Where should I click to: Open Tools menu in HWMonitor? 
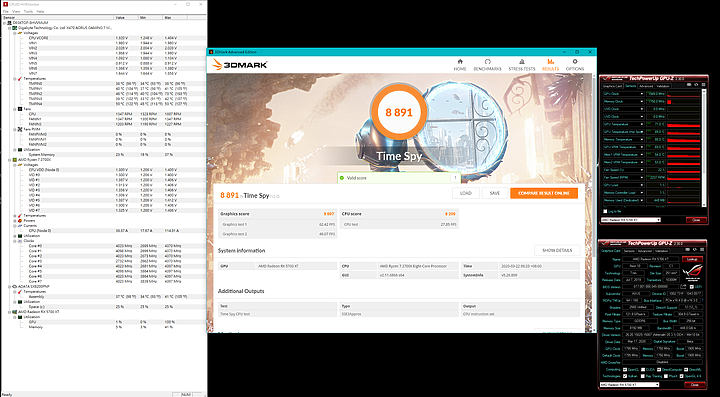point(28,11)
